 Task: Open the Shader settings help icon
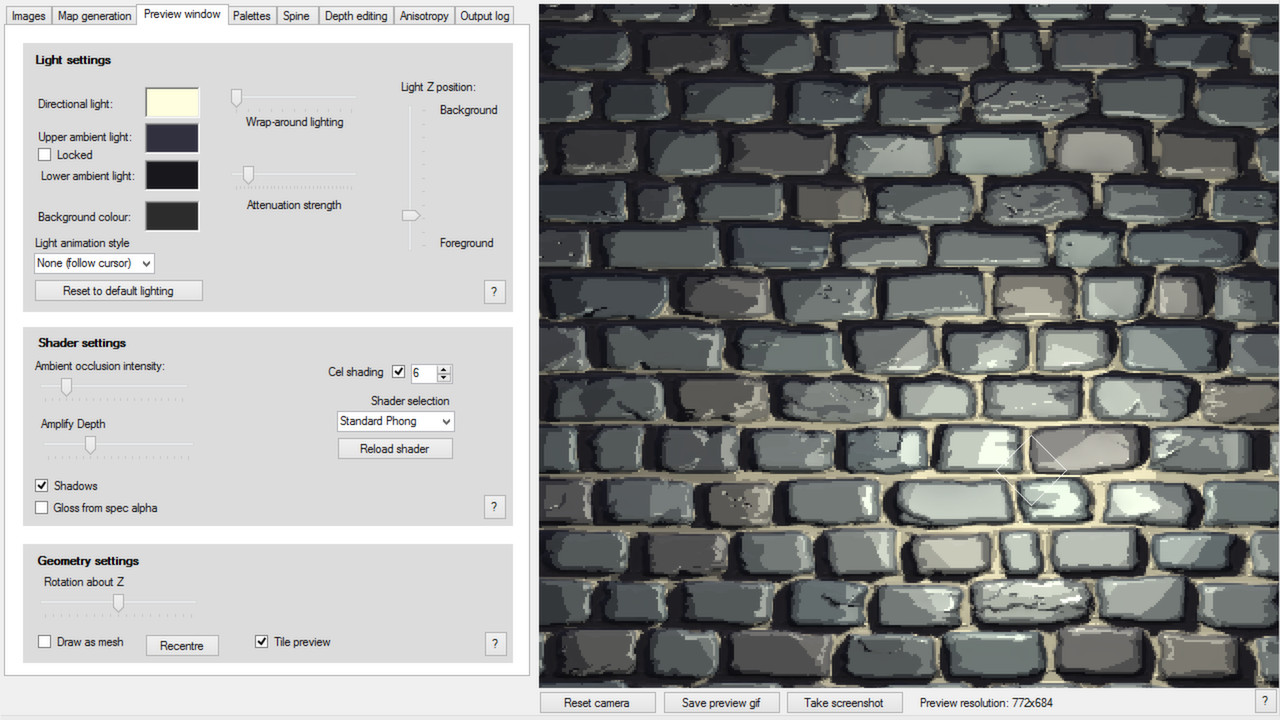tap(494, 507)
